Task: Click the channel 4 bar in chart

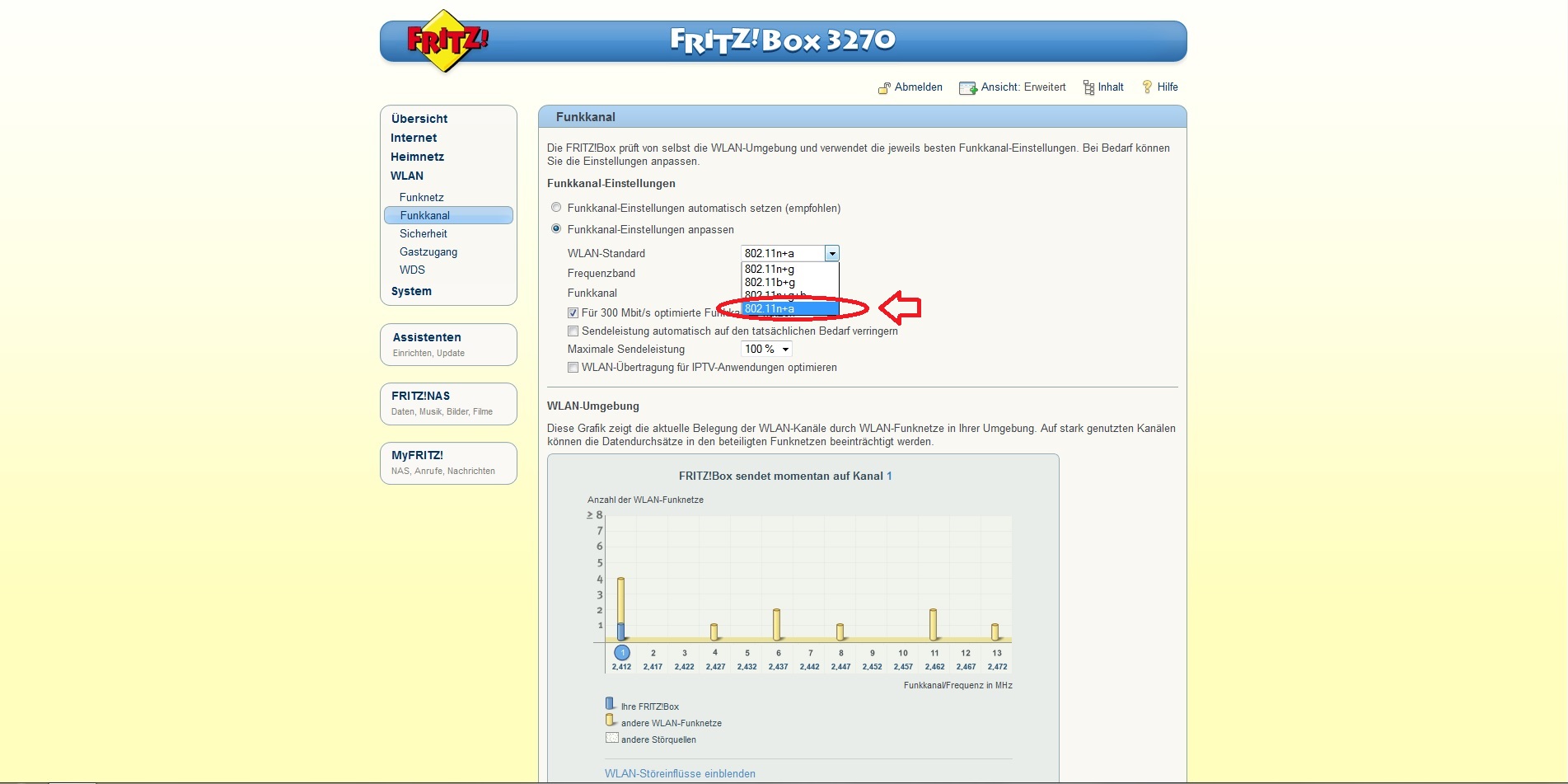Action: (714, 632)
